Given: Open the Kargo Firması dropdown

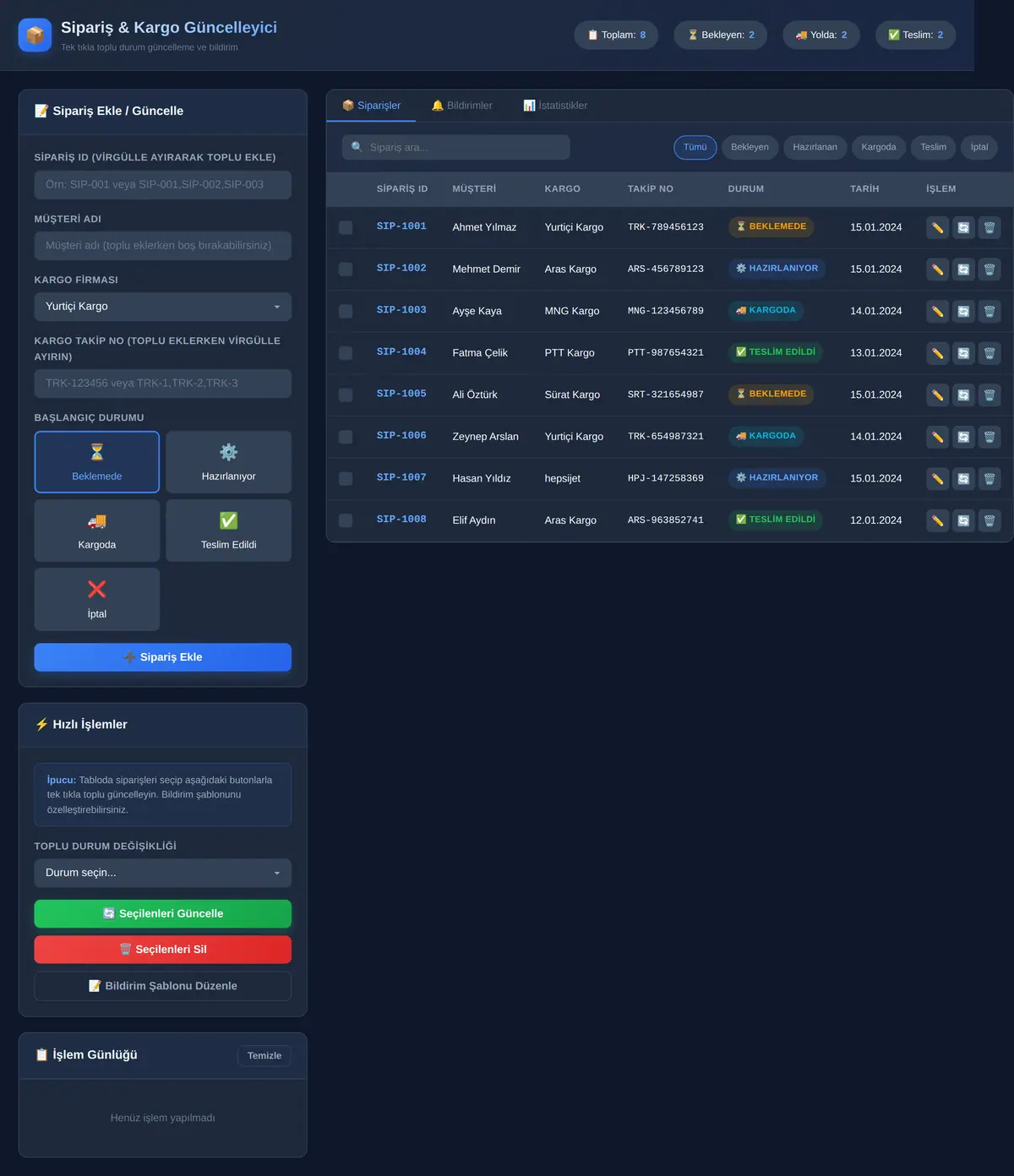Looking at the screenshot, I should pyautogui.click(x=163, y=307).
